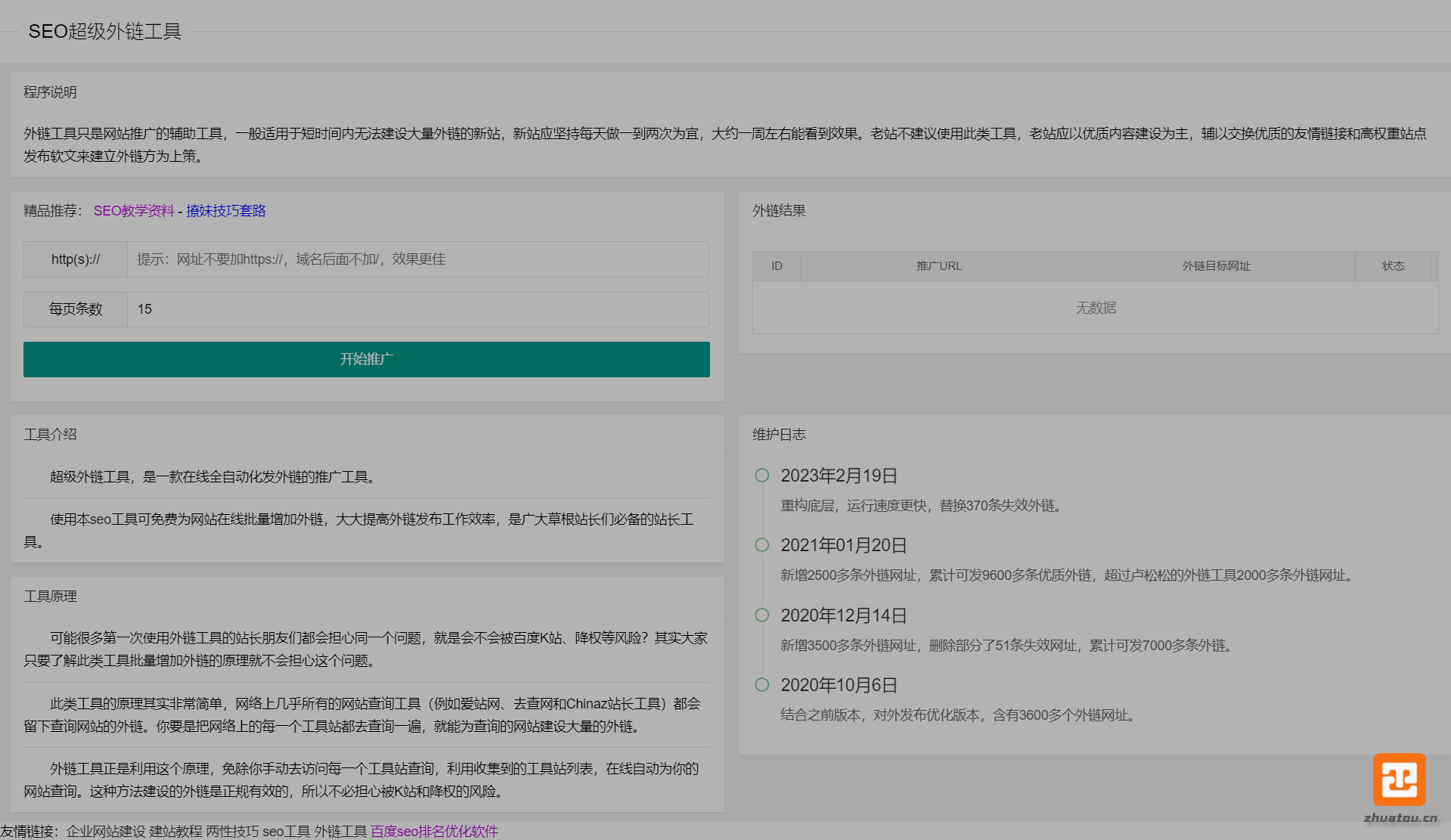Click the zhuatou.cn orange logo icon
The width and height of the screenshot is (1451, 840).
[x=1399, y=779]
